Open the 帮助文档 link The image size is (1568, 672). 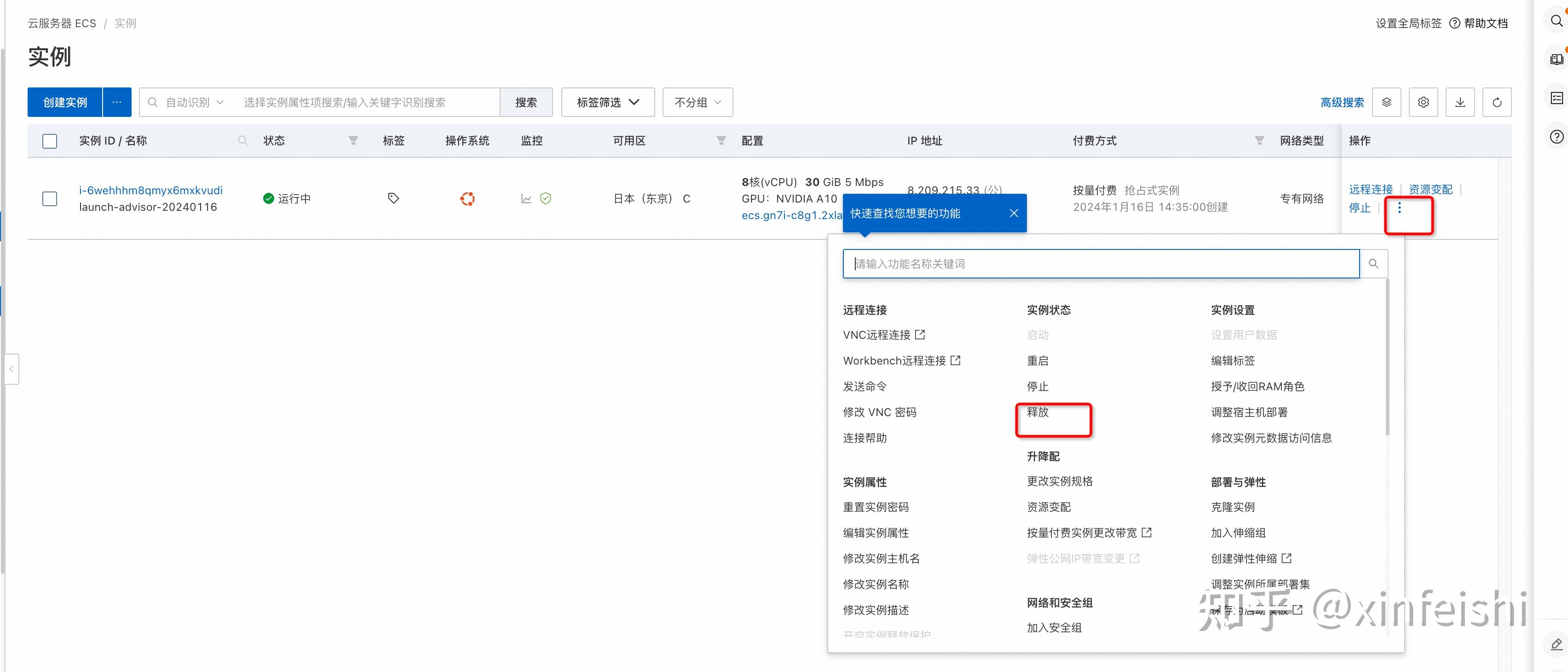pyautogui.click(x=1485, y=23)
